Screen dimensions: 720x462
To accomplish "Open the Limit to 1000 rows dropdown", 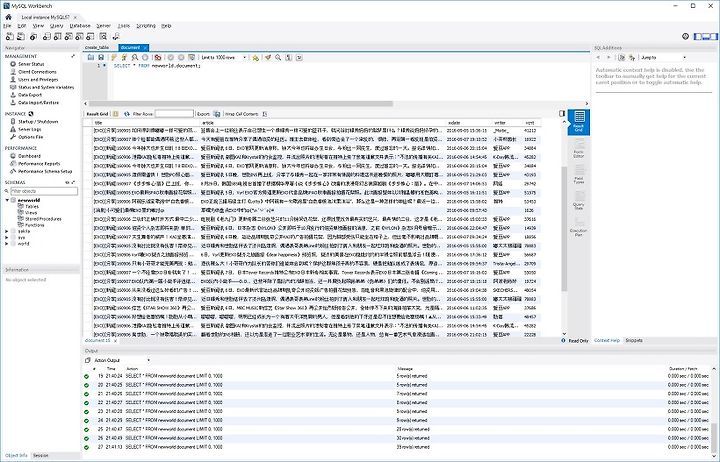I will click(x=224, y=57).
